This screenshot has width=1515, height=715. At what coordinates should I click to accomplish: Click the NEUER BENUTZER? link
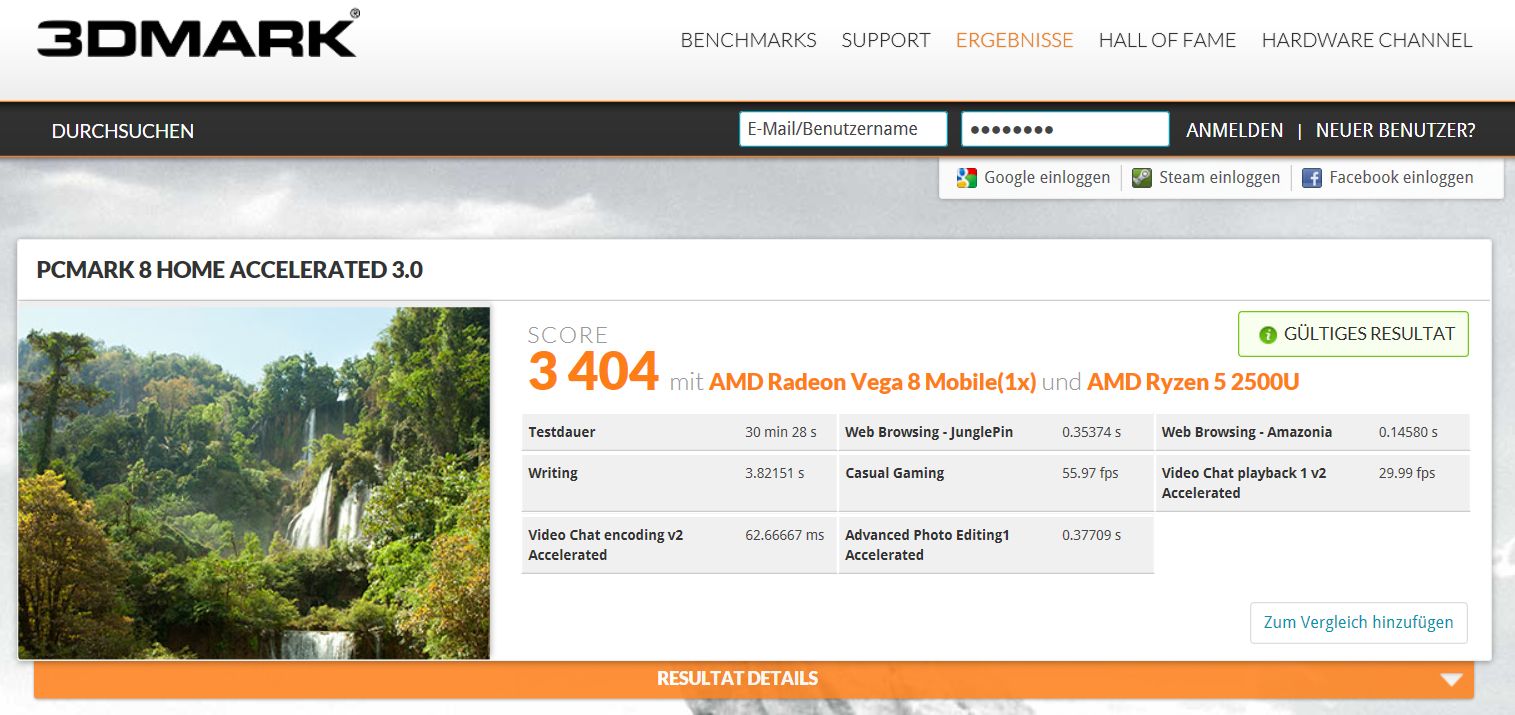point(1395,130)
